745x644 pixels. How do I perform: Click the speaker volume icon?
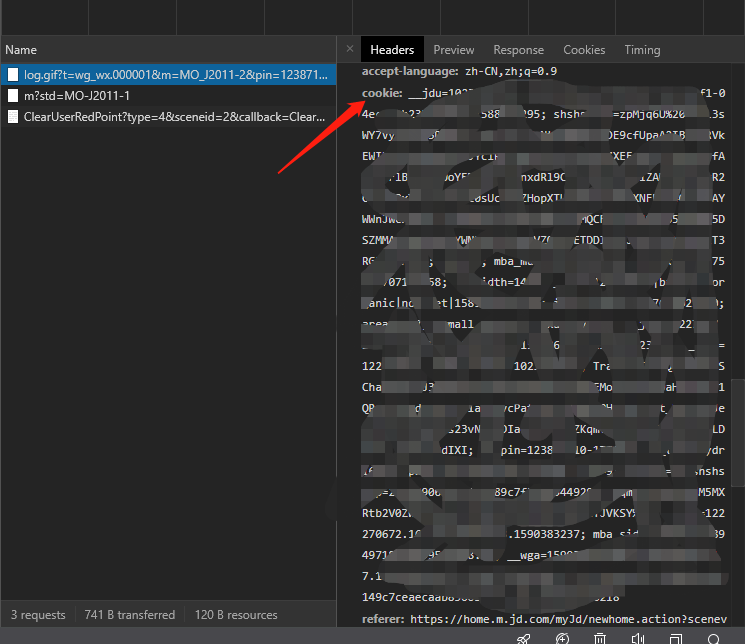[x=638, y=638]
